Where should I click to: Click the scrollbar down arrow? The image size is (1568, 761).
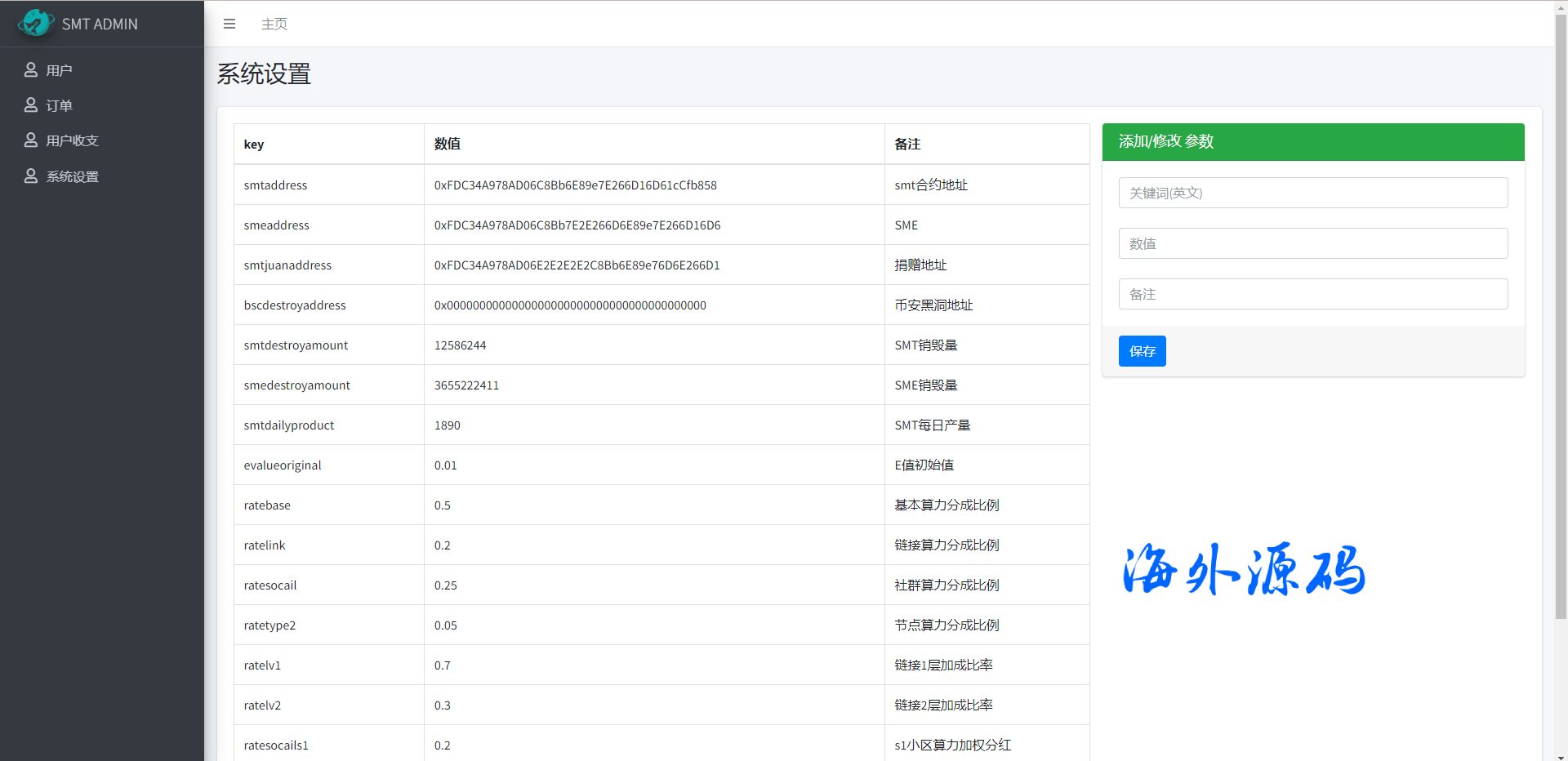coord(1561,756)
